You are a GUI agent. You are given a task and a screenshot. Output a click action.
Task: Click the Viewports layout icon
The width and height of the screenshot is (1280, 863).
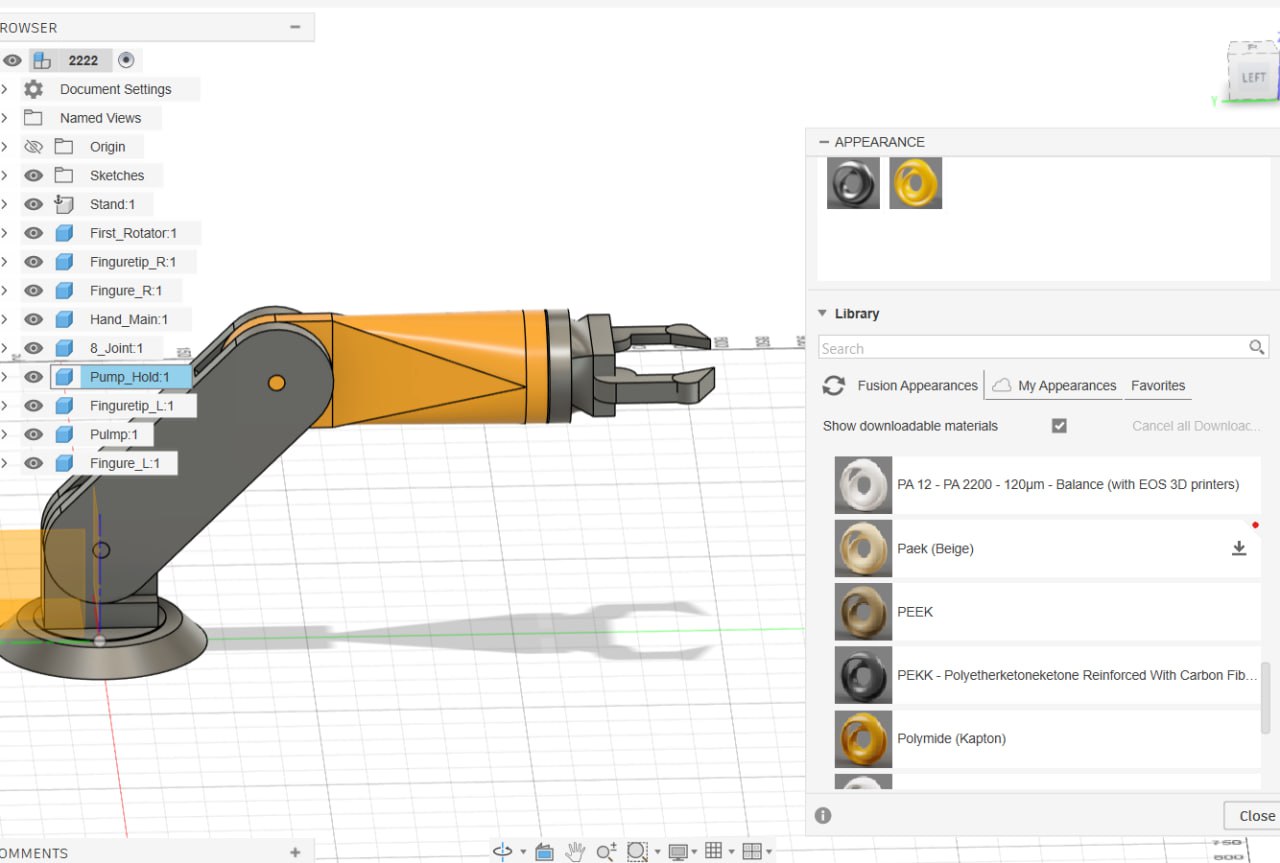click(752, 851)
